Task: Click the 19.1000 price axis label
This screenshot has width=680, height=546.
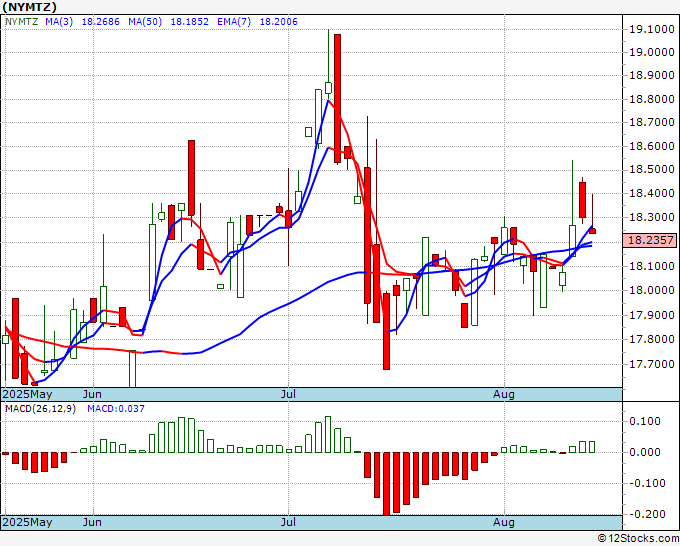Action: tap(652, 29)
